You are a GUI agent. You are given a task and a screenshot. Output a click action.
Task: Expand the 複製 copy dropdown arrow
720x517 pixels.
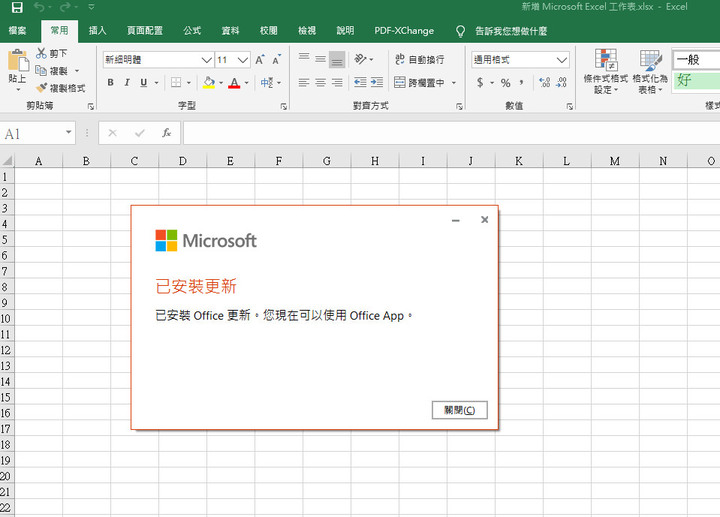tap(77, 71)
